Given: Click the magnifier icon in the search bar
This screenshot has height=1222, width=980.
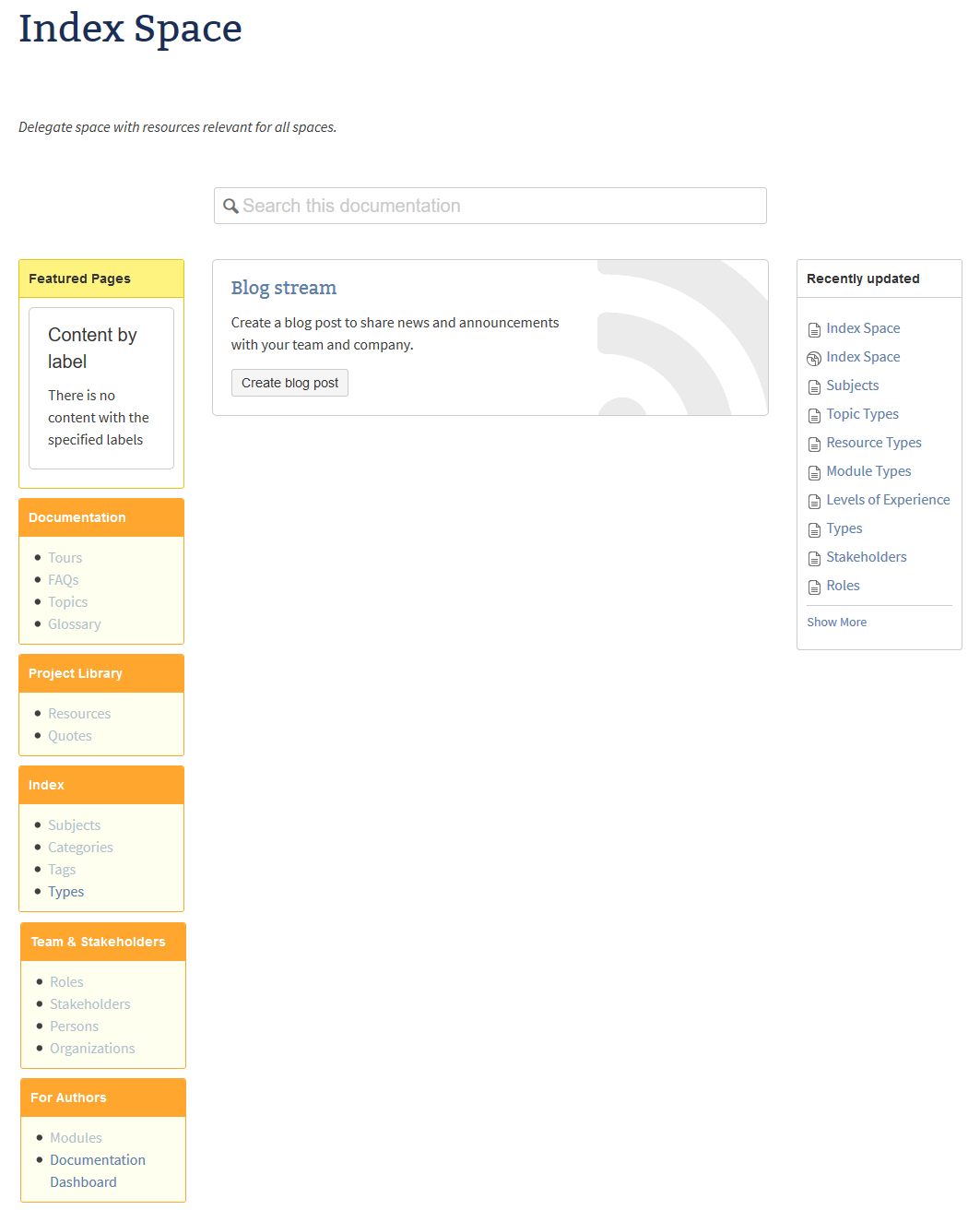Looking at the screenshot, I should 231,206.
